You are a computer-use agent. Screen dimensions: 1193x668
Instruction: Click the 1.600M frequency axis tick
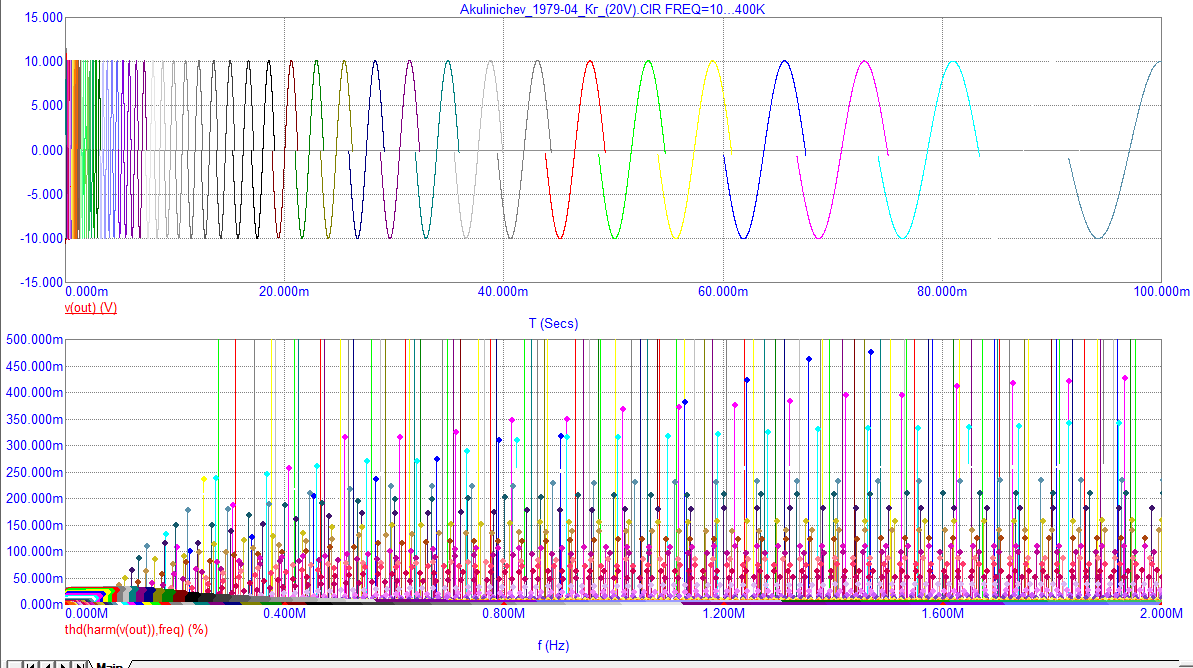pyautogui.click(x=943, y=613)
